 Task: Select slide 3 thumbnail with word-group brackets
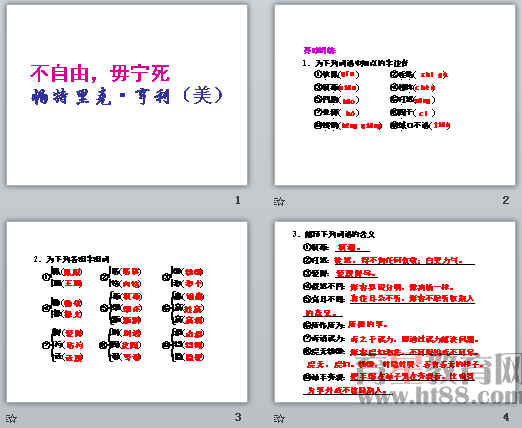point(127,312)
